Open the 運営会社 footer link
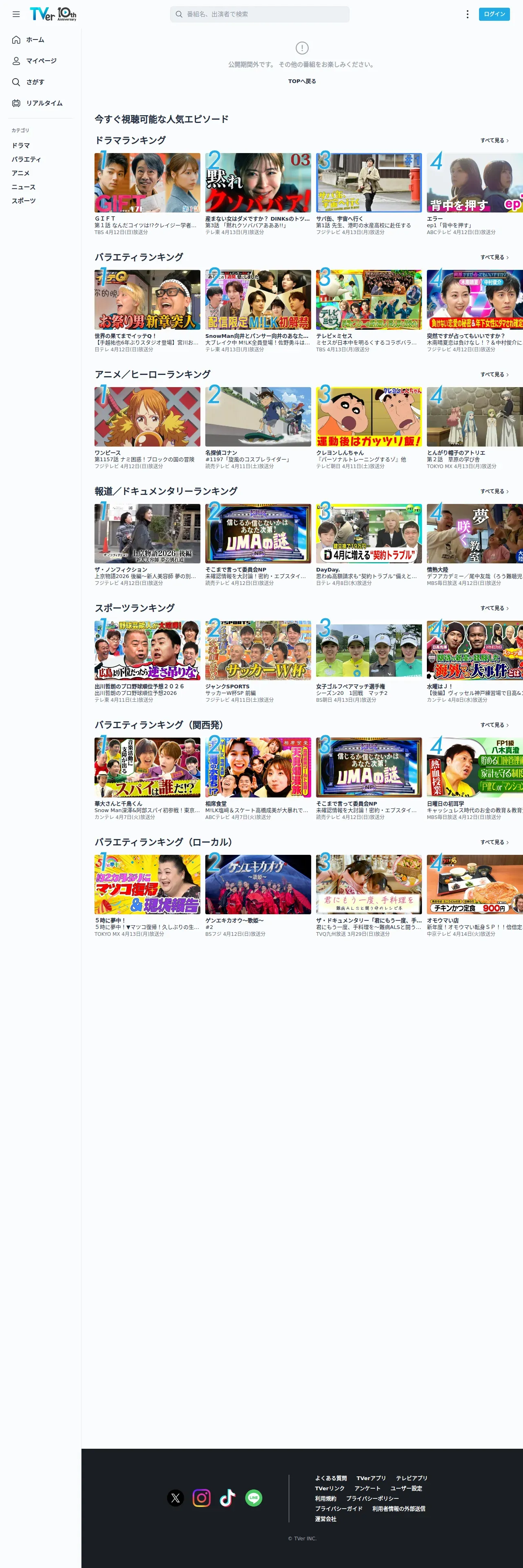 (325, 1519)
